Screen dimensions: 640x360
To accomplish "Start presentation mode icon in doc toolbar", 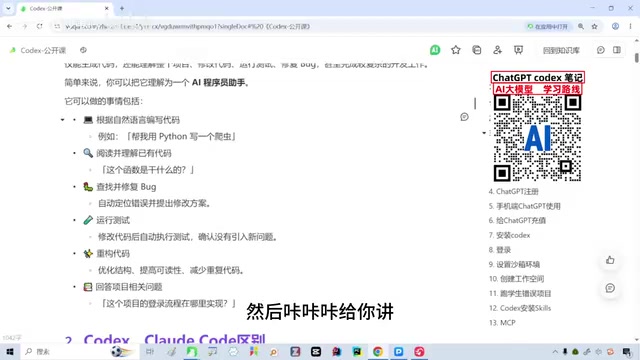I will (x=518, y=50).
